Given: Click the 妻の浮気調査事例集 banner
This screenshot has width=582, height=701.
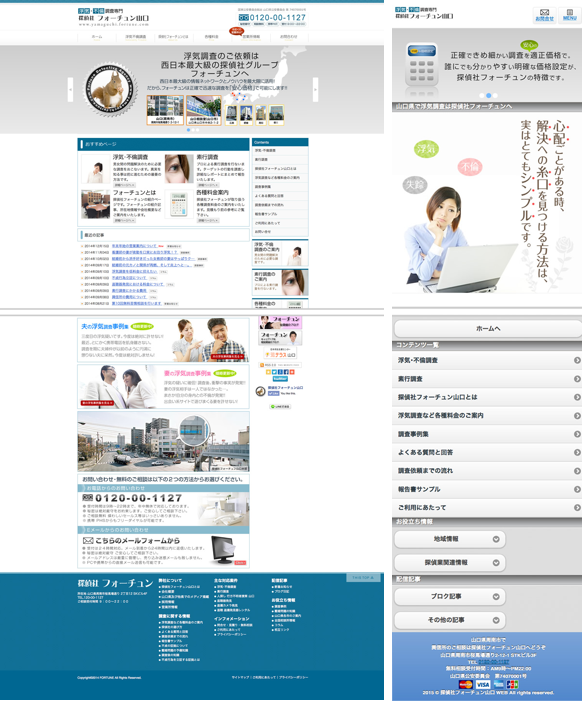Looking at the screenshot, I should pyautogui.click(x=163, y=387).
